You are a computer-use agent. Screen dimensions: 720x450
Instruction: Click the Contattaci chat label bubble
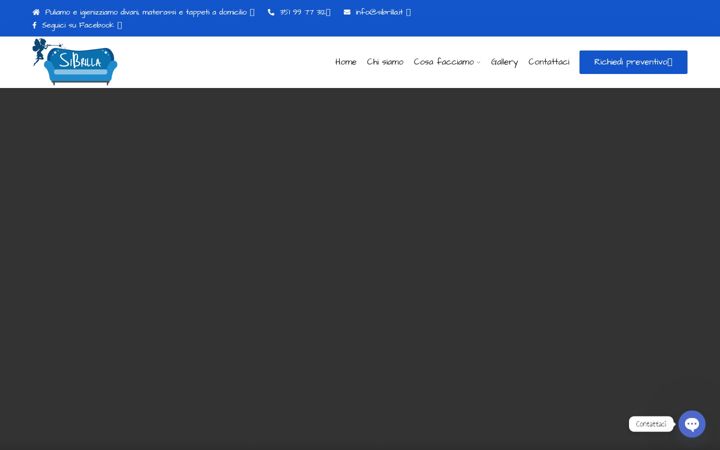651,424
